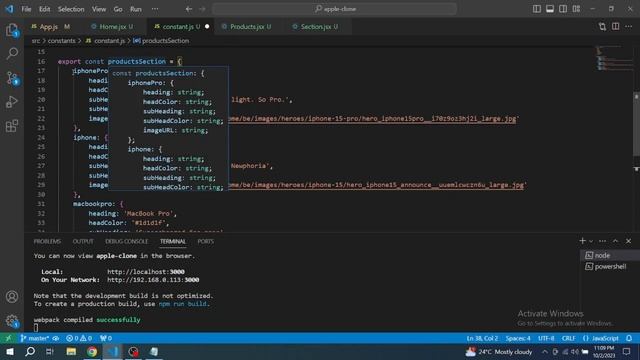Go back with the navigation arrow
The height and width of the screenshot is (360, 640).
point(189,9)
